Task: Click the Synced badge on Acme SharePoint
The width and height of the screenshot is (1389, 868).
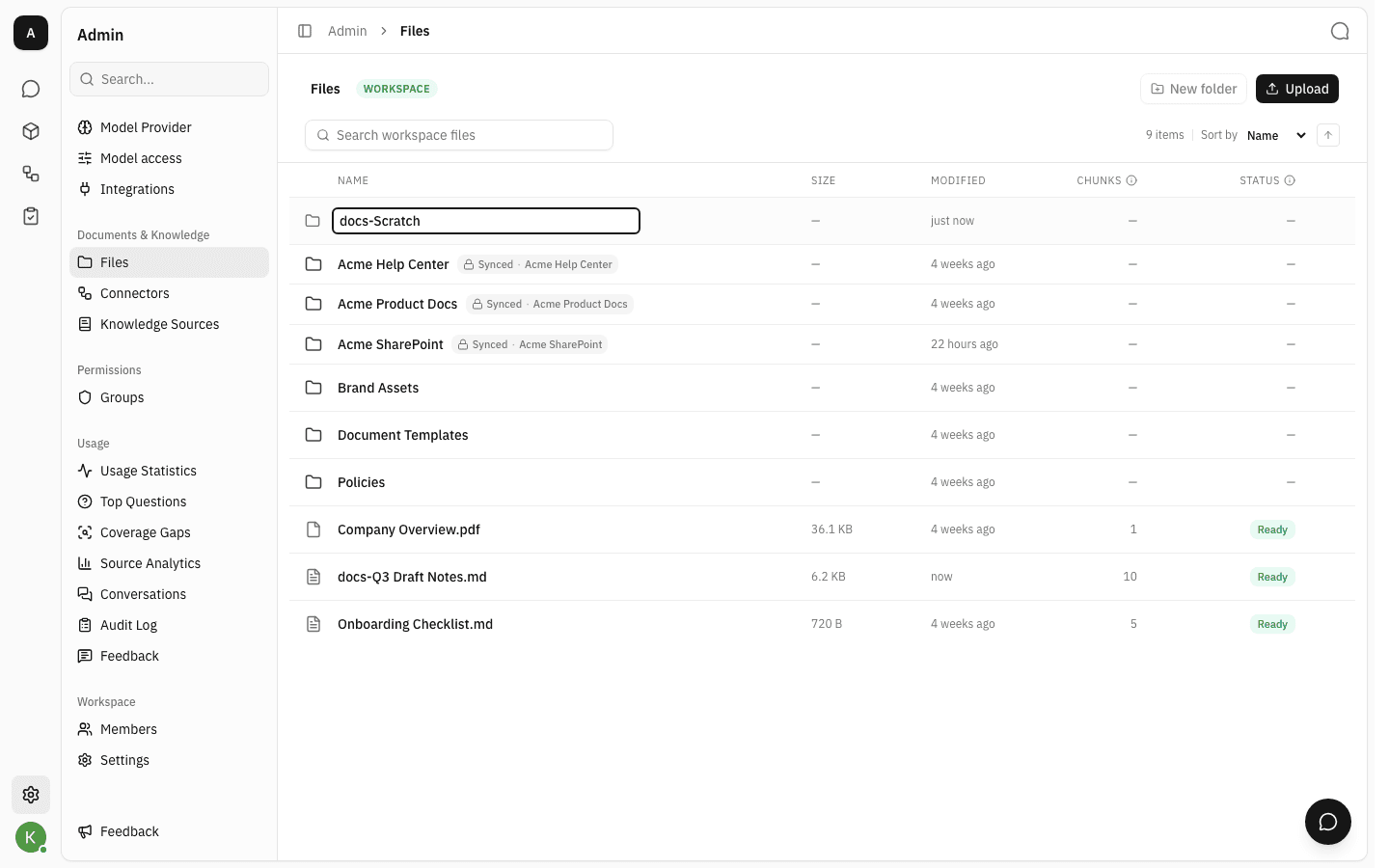Action: click(x=530, y=344)
